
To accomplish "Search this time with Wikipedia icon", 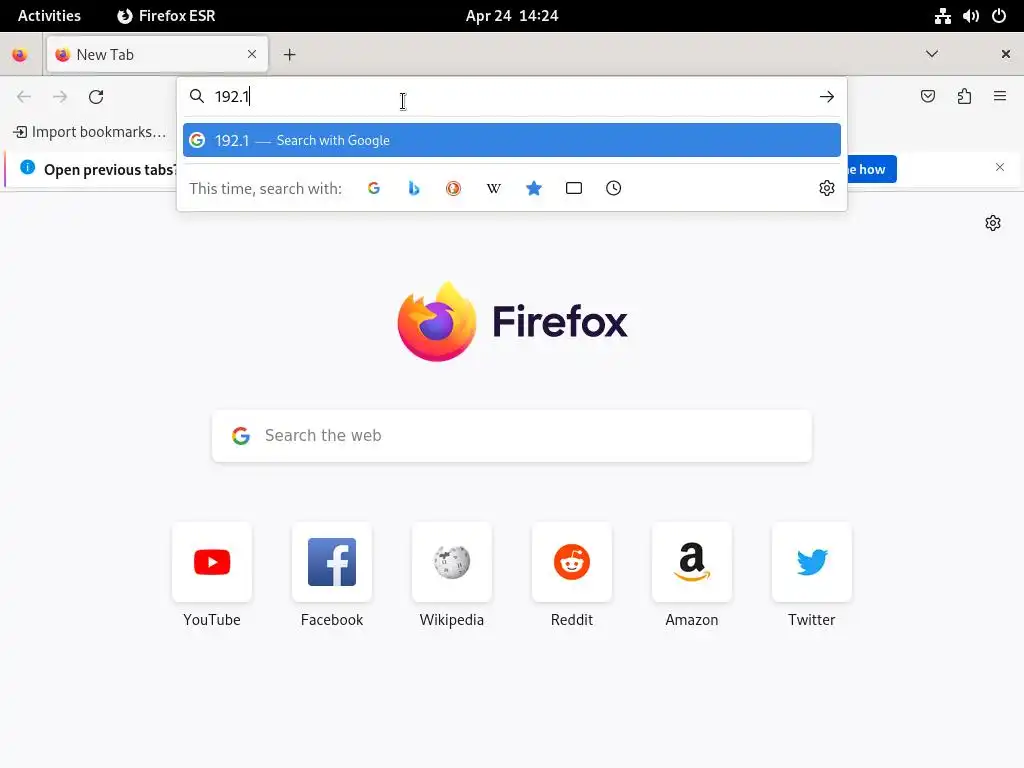I will click(494, 188).
